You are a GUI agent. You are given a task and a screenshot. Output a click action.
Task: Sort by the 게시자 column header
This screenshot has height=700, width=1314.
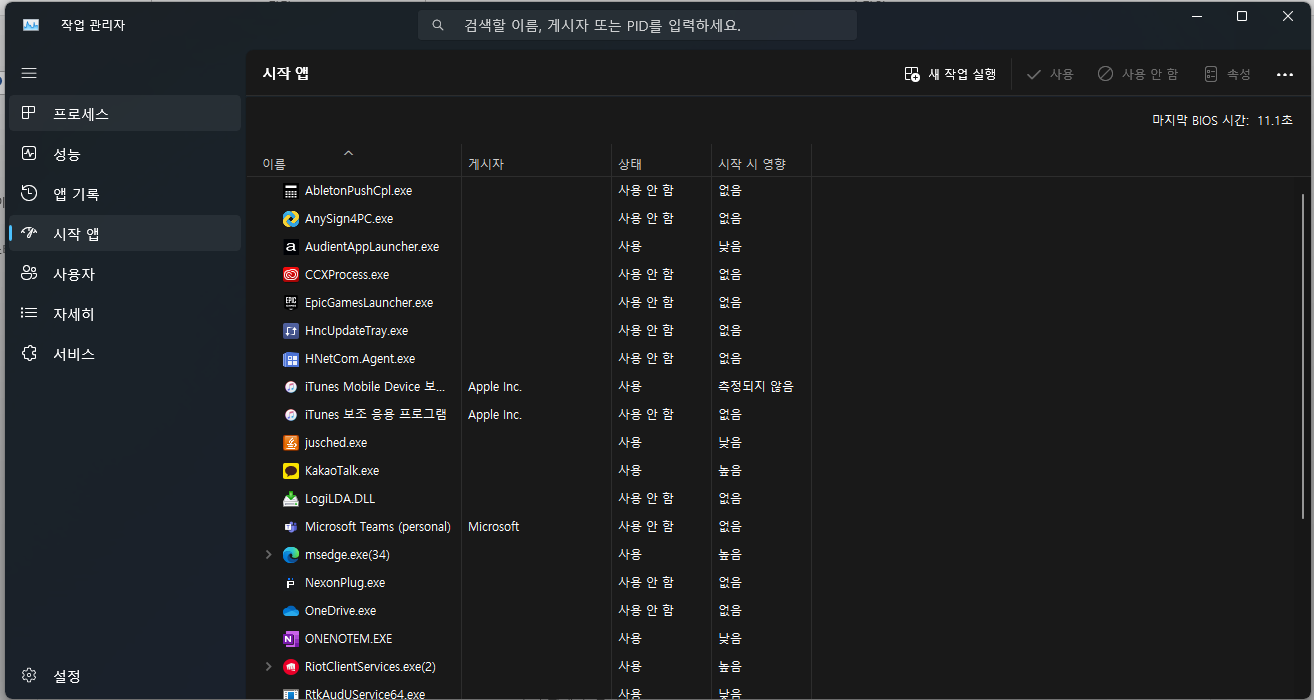point(536,163)
